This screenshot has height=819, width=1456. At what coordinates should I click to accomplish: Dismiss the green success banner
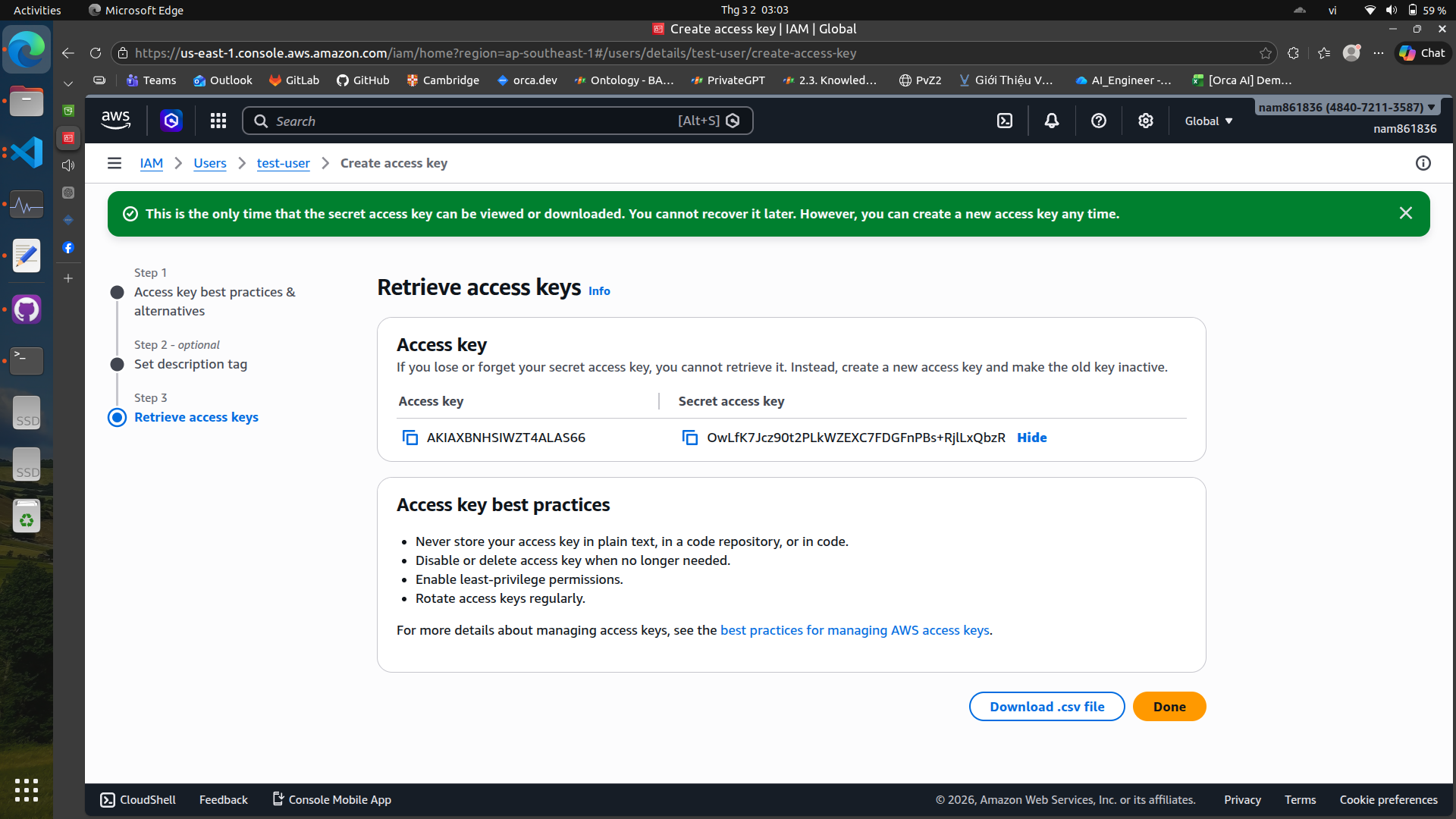pos(1405,213)
